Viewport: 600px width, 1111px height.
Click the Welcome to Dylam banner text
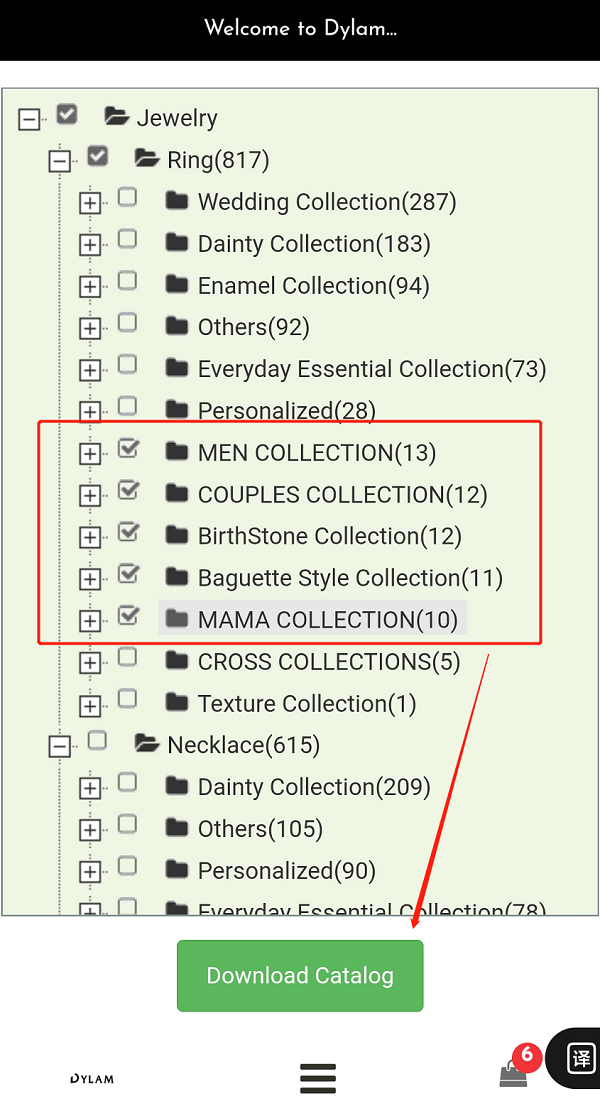[x=300, y=28]
